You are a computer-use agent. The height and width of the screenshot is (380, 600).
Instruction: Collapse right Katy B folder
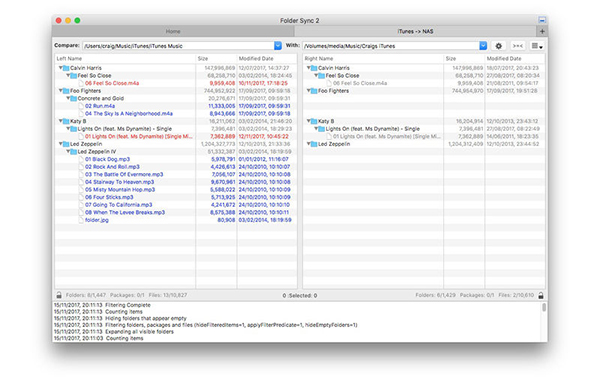(x=308, y=121)
